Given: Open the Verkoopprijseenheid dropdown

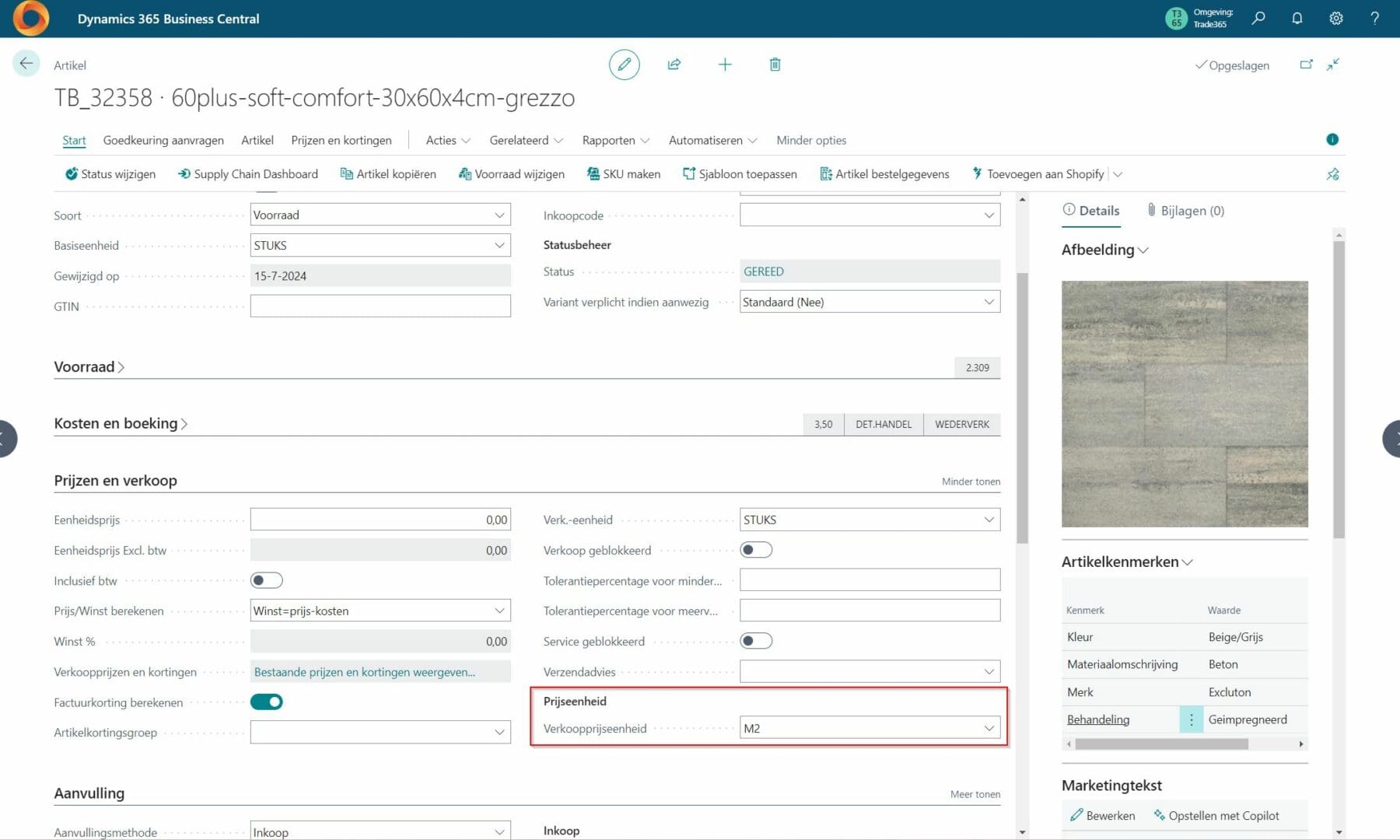Looking at the screenshot, I should [989, 729].
